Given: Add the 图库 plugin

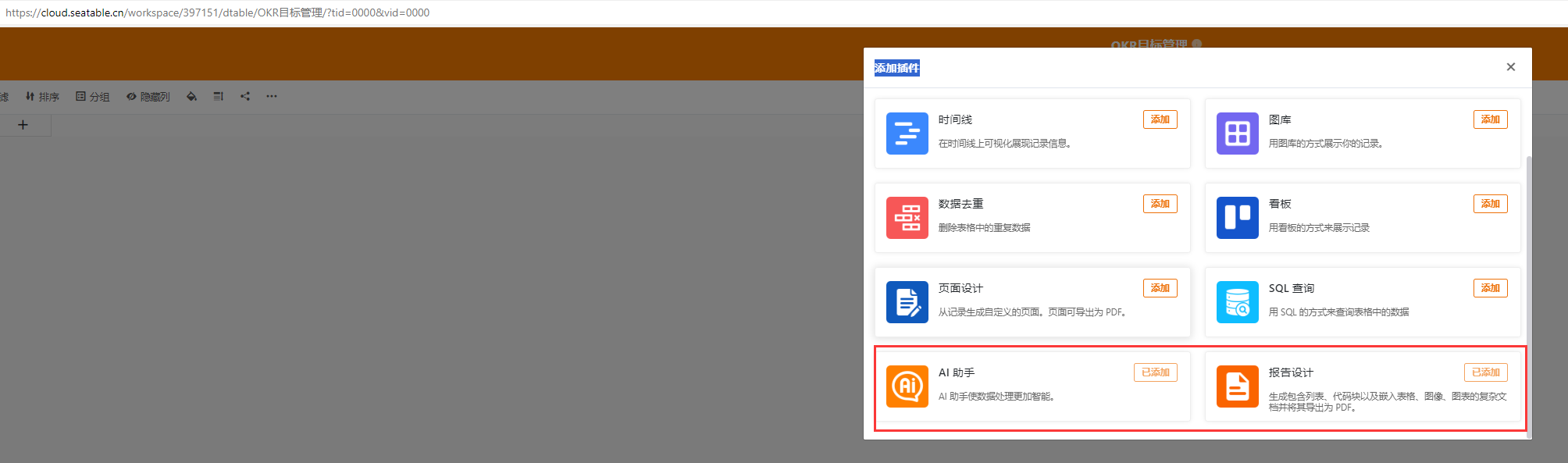Looking at the screenshot, I should click(1490, 119).
